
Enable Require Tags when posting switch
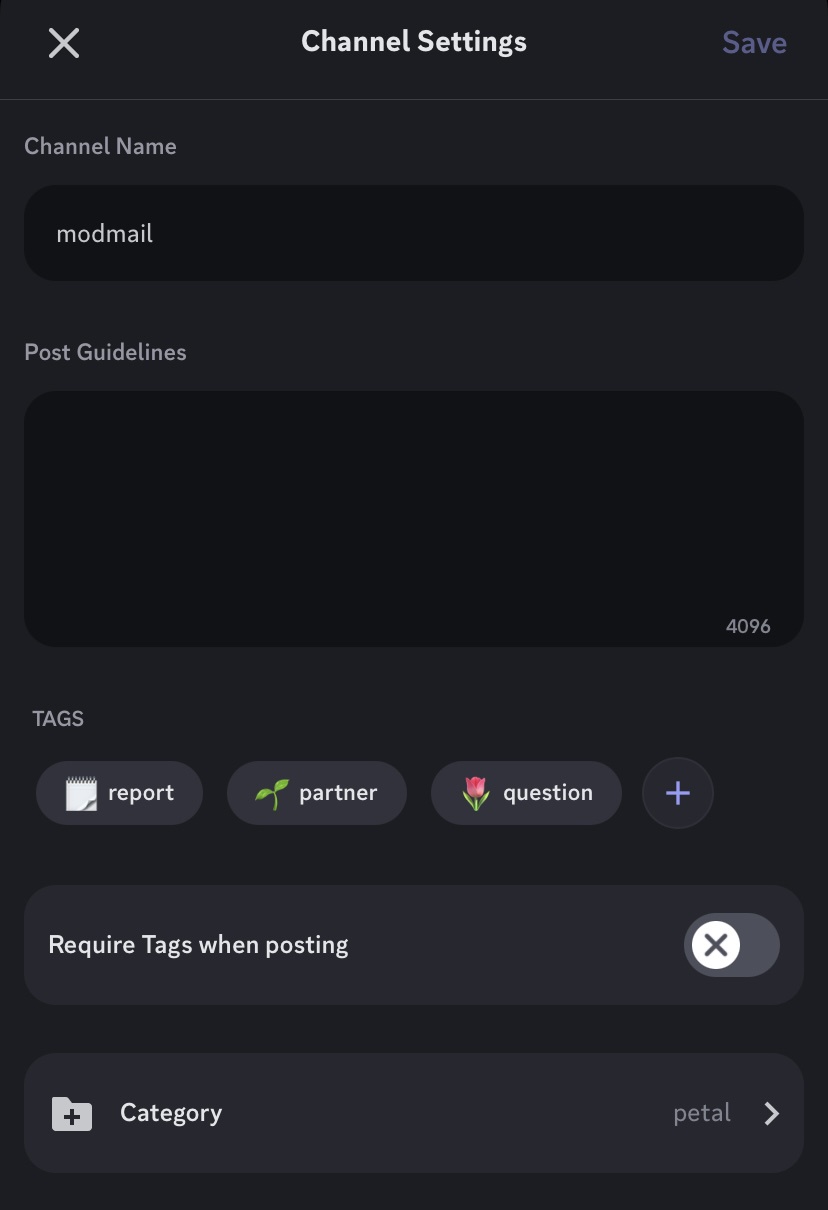[x=731, y=945]
